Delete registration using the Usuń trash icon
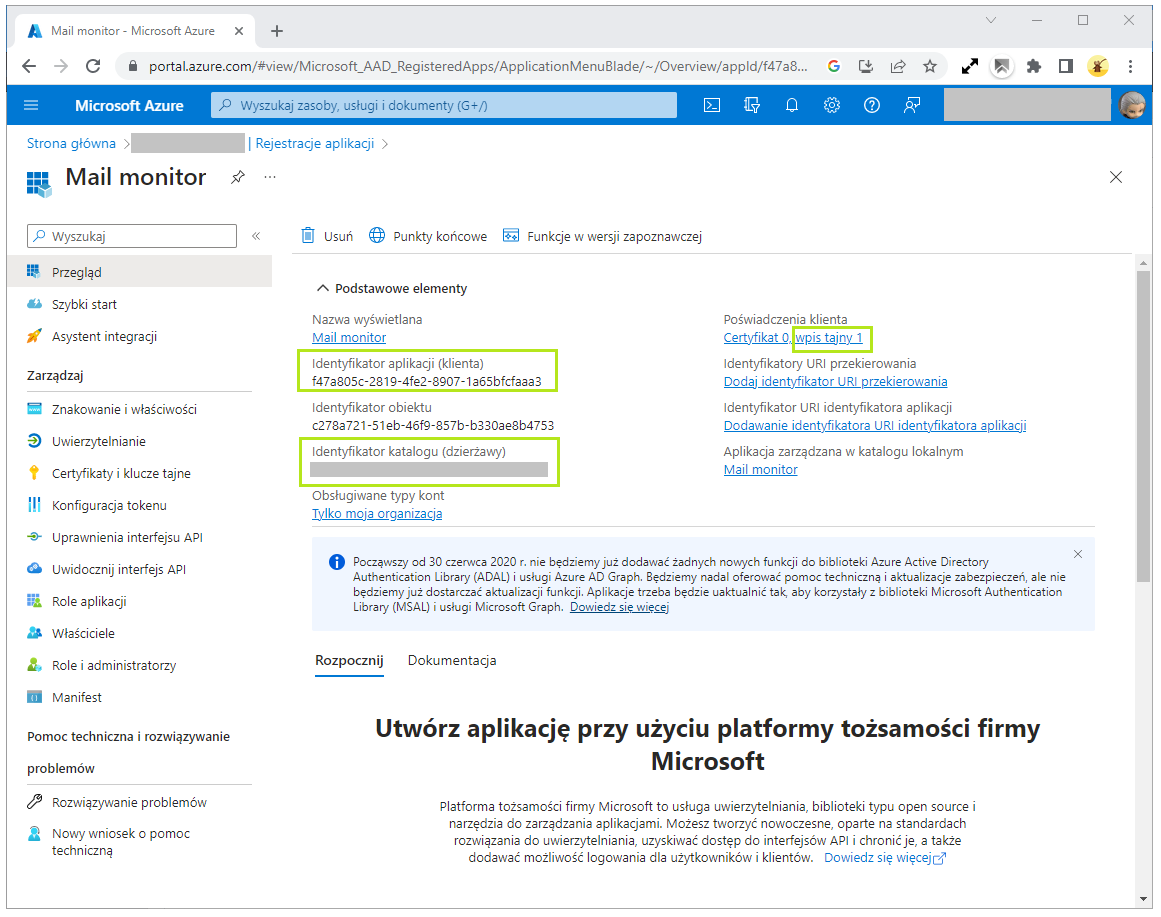This screenshot has height=917, width=1161. tap(327, 235)
